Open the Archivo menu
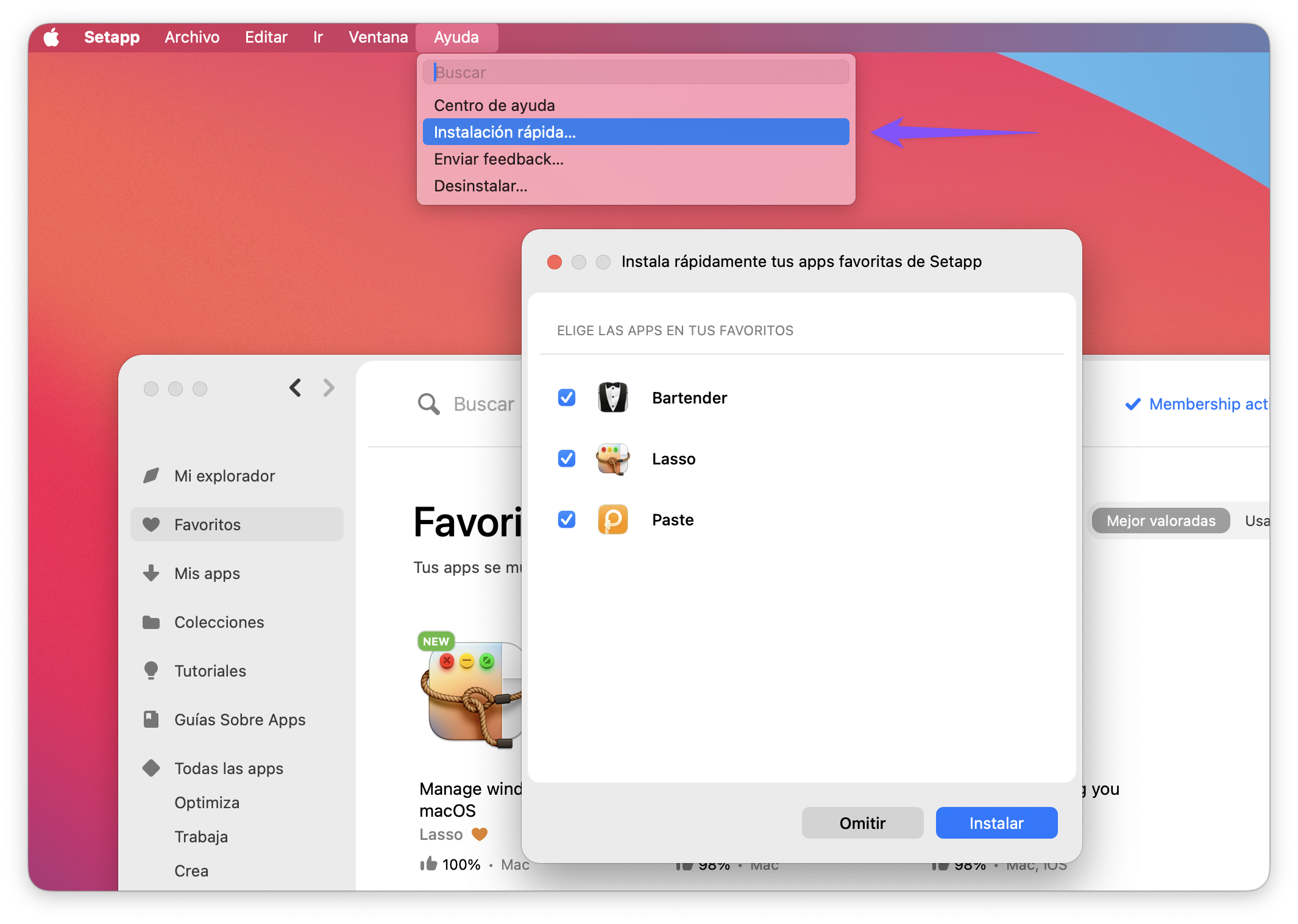The image size is (1298, 924). click(192, 37)
